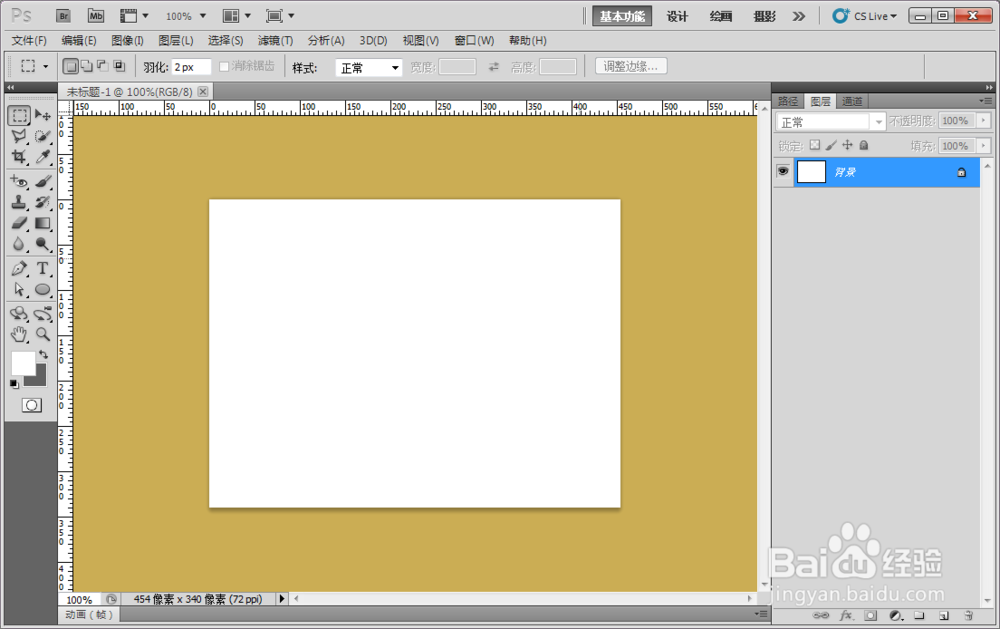Select the 3D Camera Orbit tool
The height and width of the screenshot is (629, 1000).
click(x=43, y=313)
